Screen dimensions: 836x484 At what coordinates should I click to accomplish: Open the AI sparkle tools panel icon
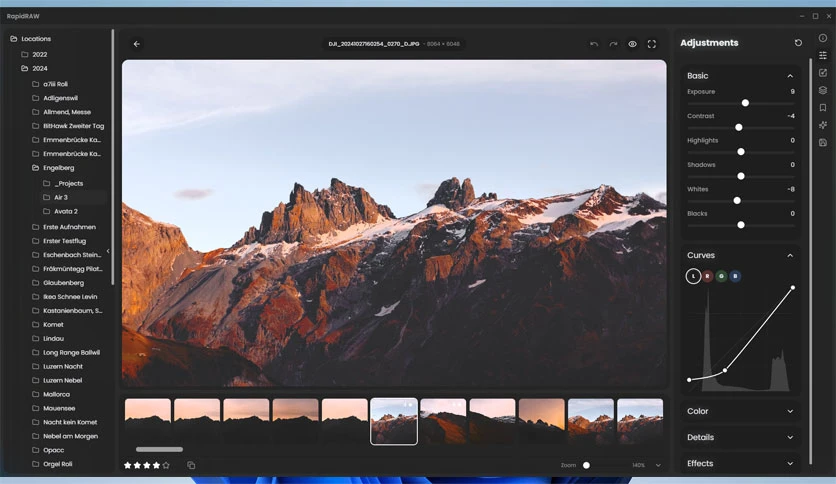[x=823, y=125]
